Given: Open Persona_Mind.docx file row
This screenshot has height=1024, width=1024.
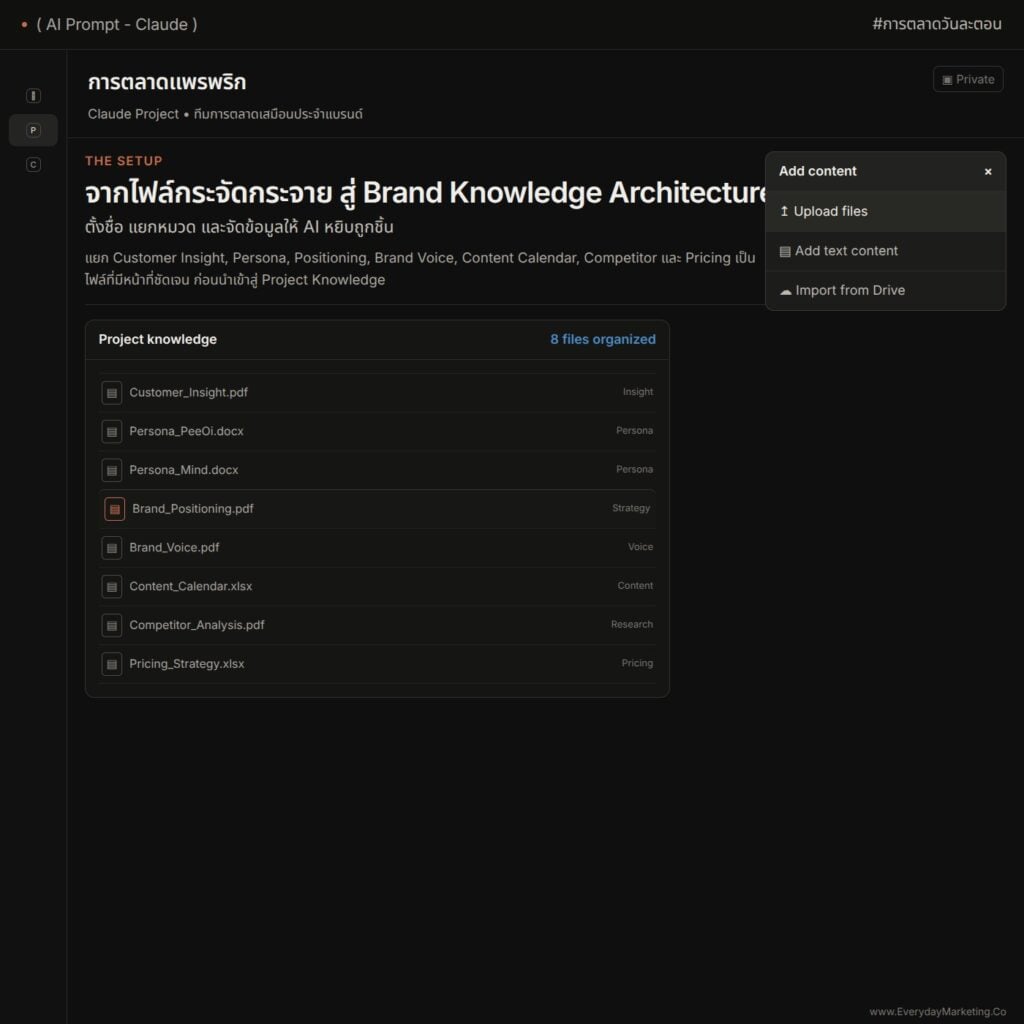Looking at the screenshot, I should tap(377, 470).
